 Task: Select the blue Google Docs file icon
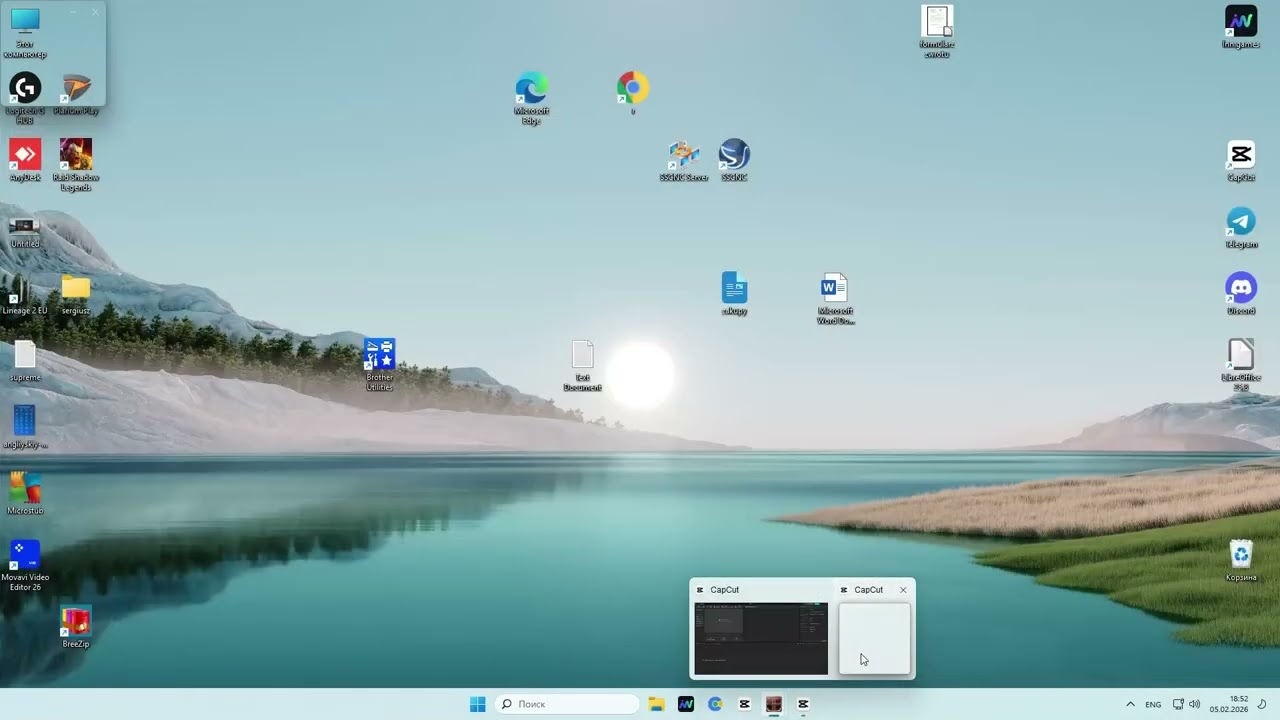click(734, 294)
